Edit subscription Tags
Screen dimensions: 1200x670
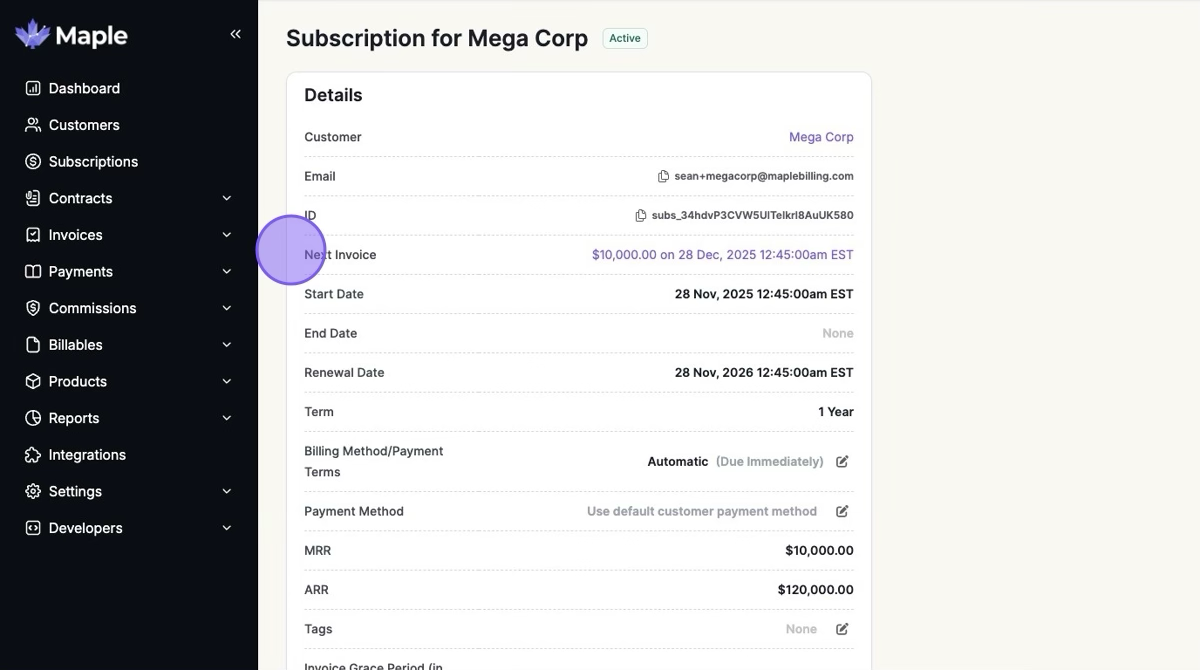pos(842,629)
